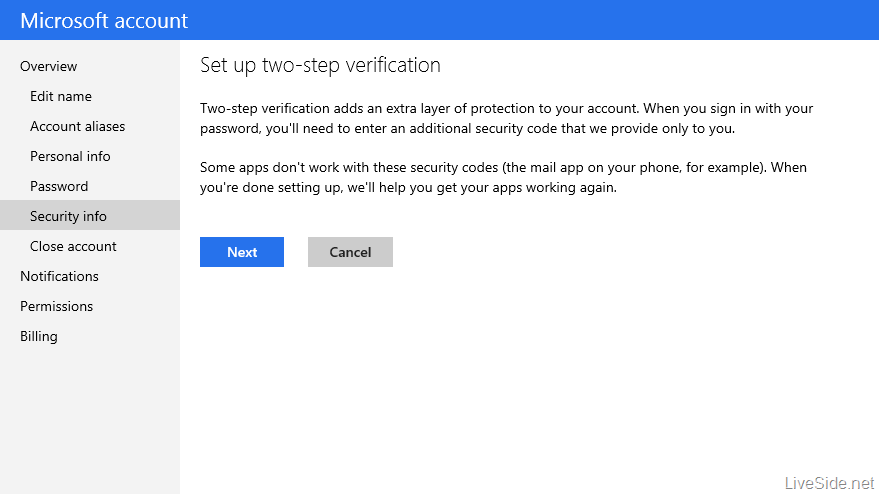Click the paragraph about apps and security codes
Viewport: 879px width, 494px height.
pos(502,177)
